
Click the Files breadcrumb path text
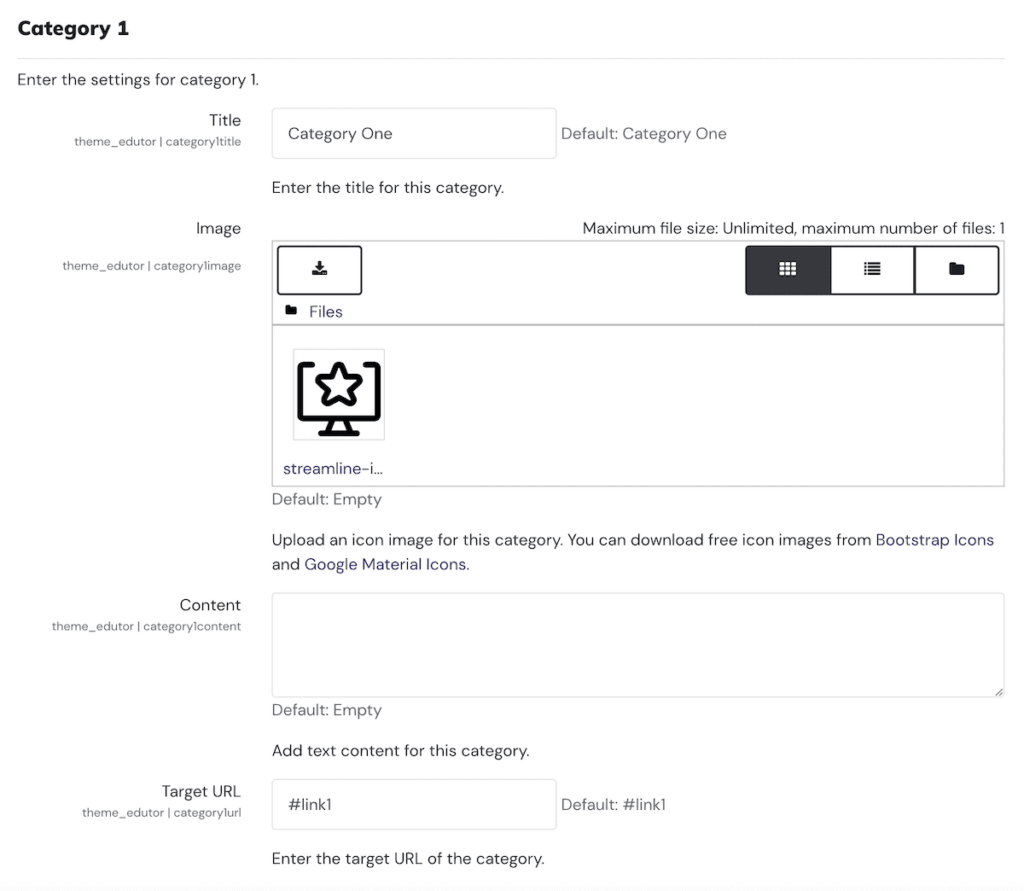pyautogui.click(x=326, y=312)
